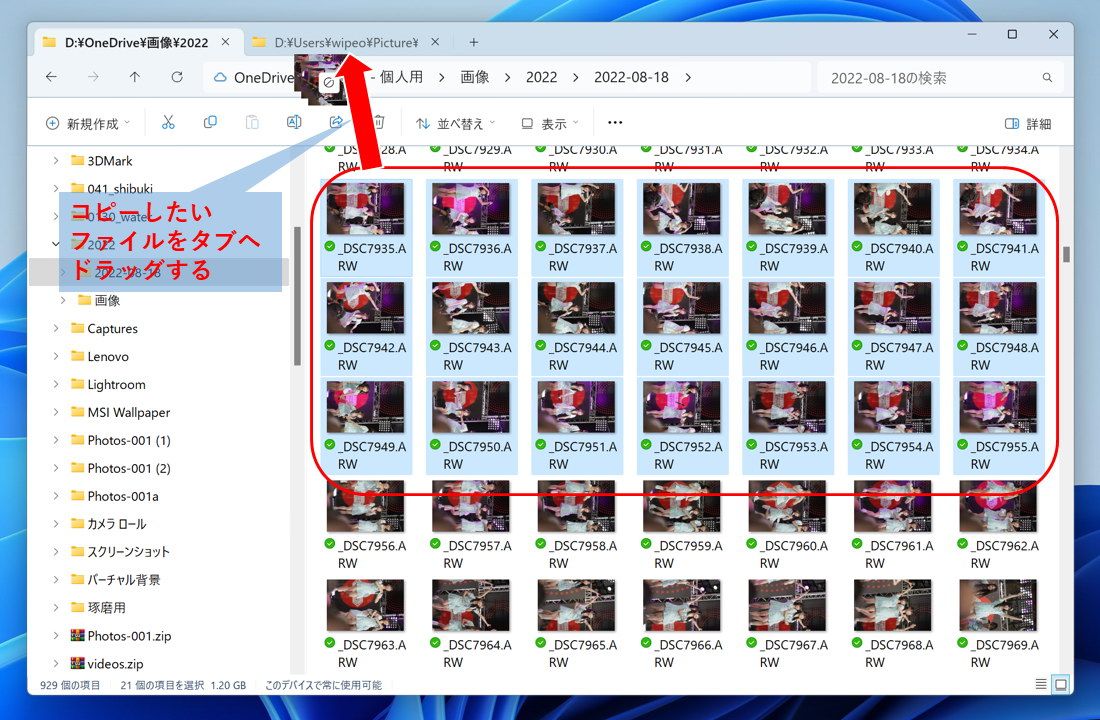This screenshot has height=720, width=1100.
Task: Go back to the previous folder
Action: [x=51, y=77]
